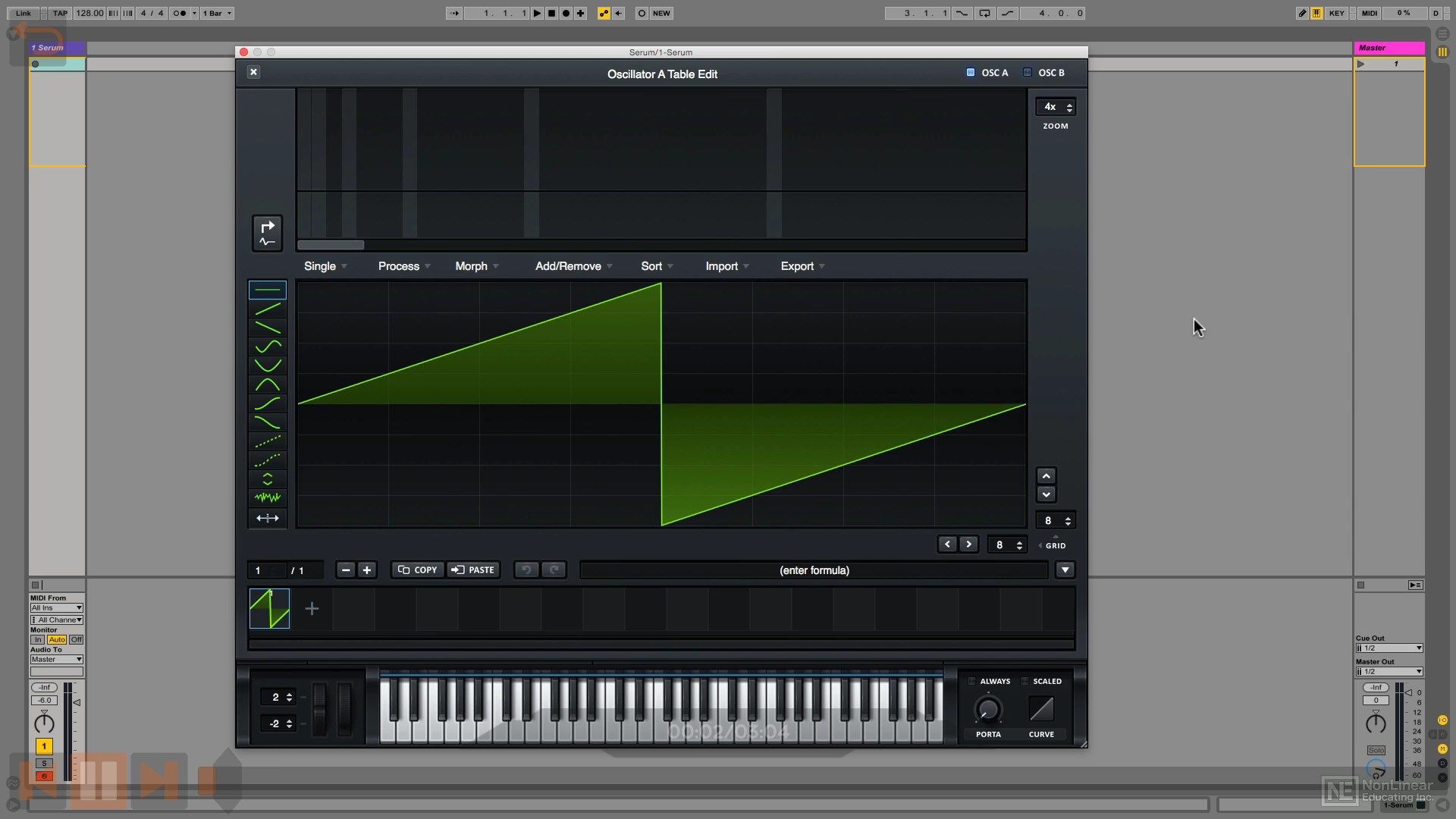Image resolution: width=1456 pixels, height=819 pixels.
Task: Toggle the computer MIDI keyboard icon
Action: click(1316, 13)
